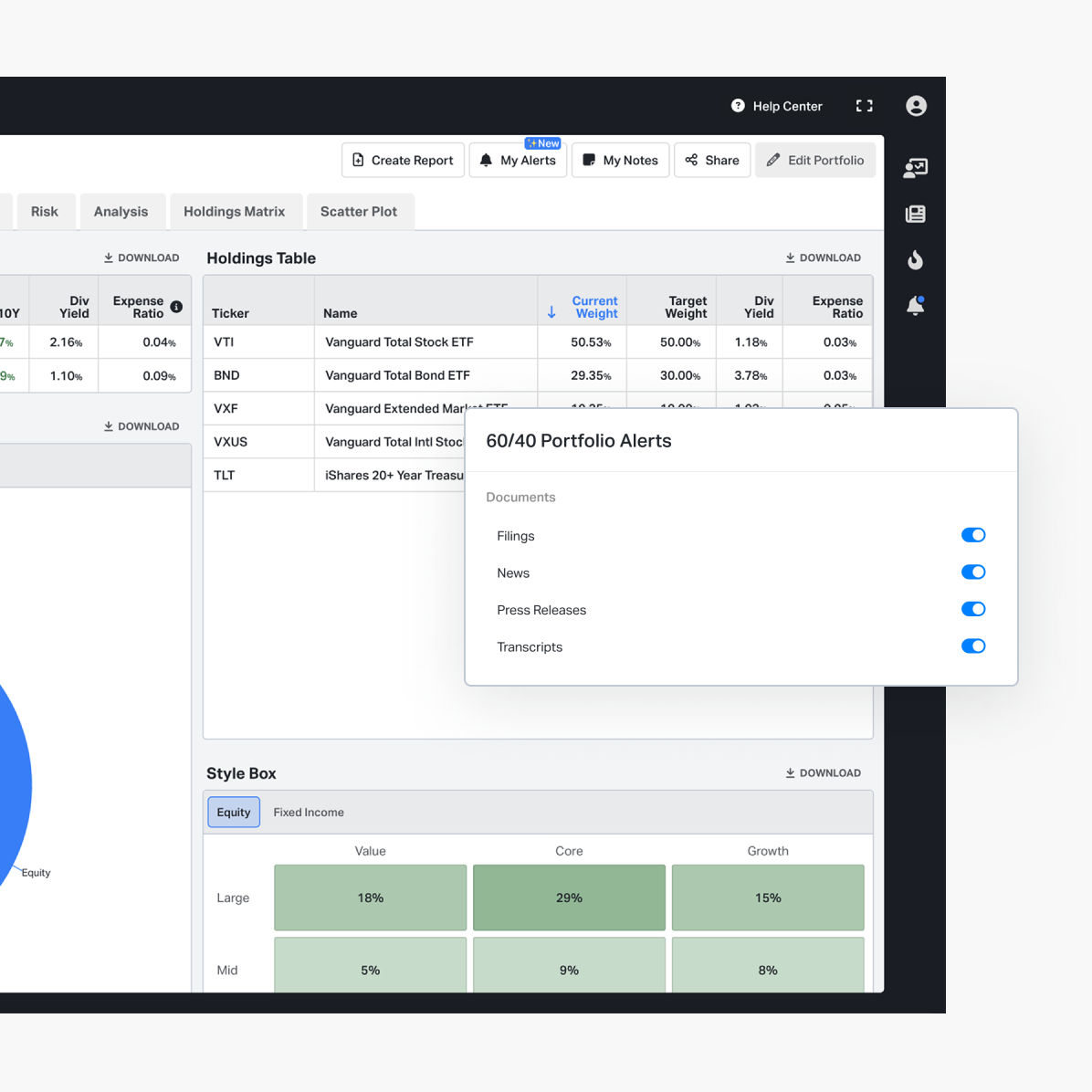Turn off News alerts toggle
The height and width of the screenshot is (1092, 1092).
pyautogui.click(x=972, y=572)
